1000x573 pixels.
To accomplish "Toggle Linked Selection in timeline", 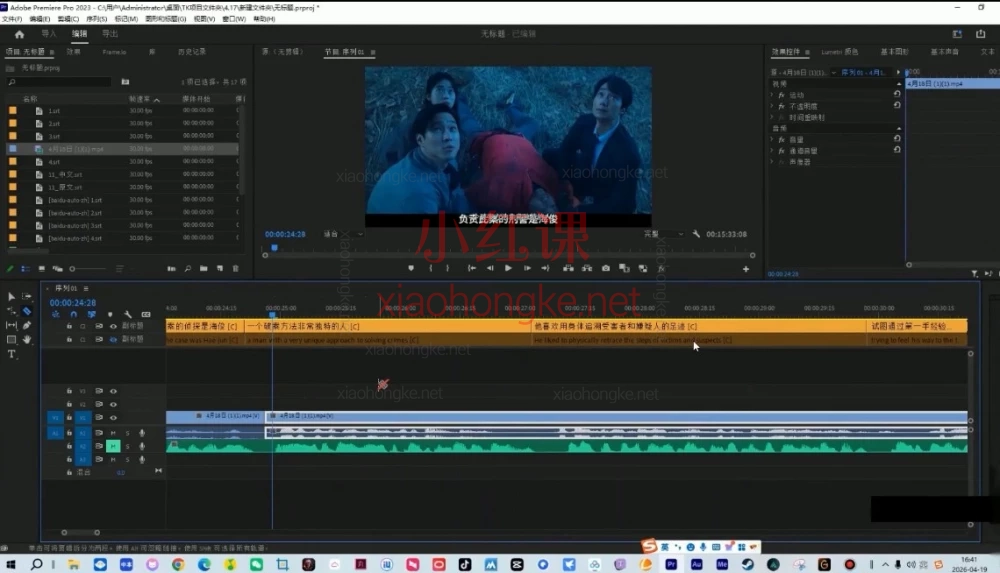I will (x=91, y=315).
